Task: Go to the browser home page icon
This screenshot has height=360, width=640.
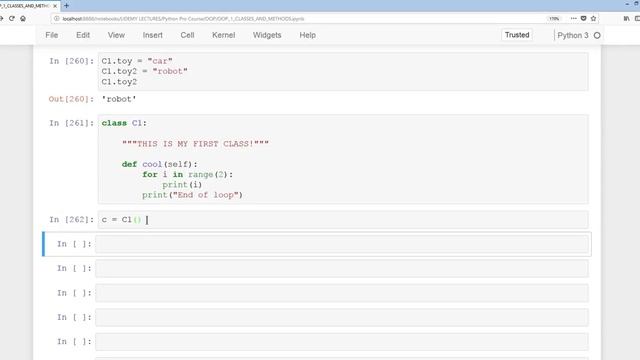Action: point(23,18)
